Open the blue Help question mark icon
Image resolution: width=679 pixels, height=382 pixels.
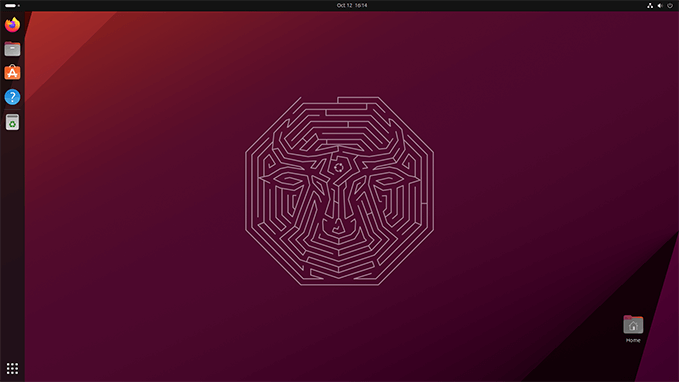click(x=12, y=97)
